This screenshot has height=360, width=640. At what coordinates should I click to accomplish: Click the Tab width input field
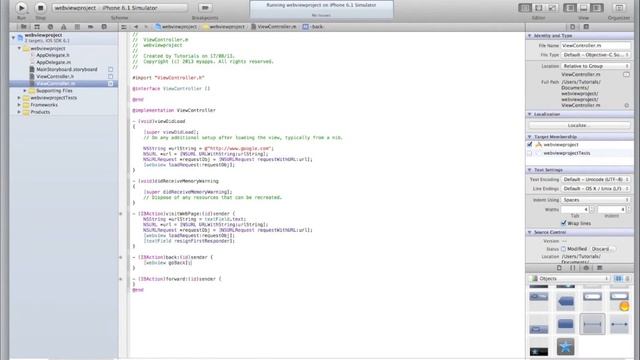click(575, 209)
